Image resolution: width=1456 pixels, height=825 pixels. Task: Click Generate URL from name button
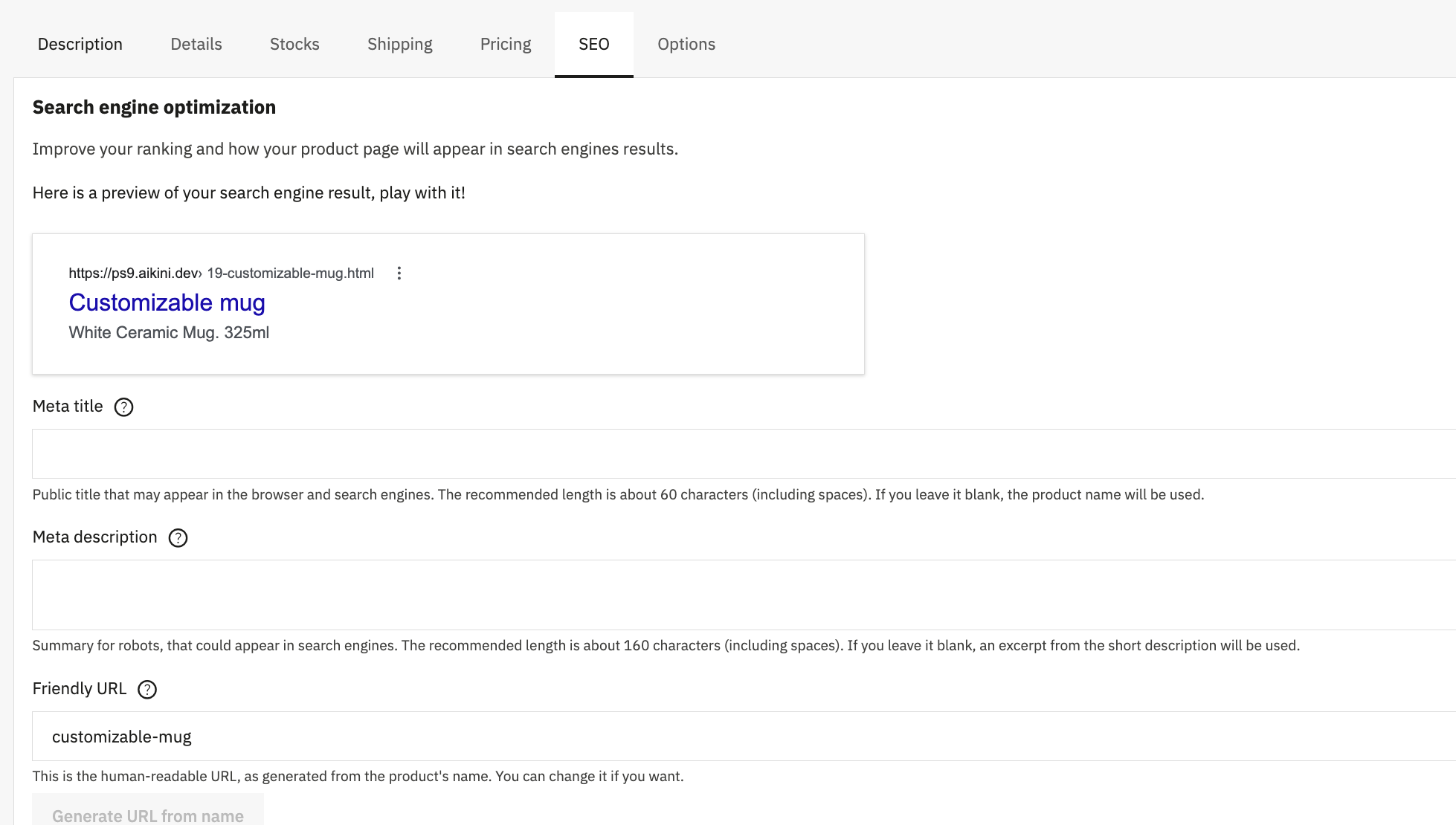[148, 810]
